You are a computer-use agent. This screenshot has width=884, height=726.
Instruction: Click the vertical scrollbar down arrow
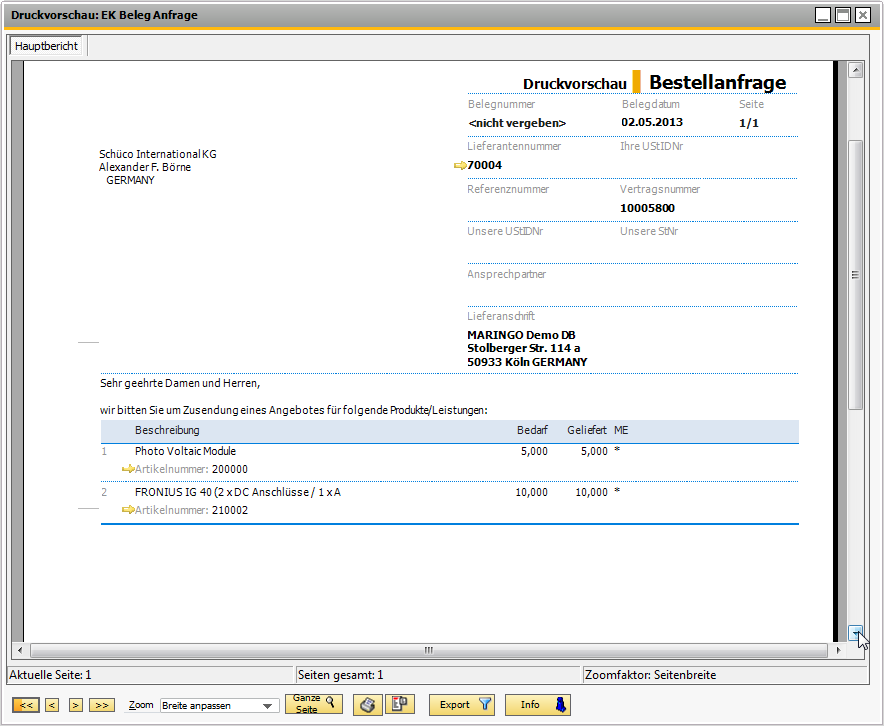click(855, 632)
